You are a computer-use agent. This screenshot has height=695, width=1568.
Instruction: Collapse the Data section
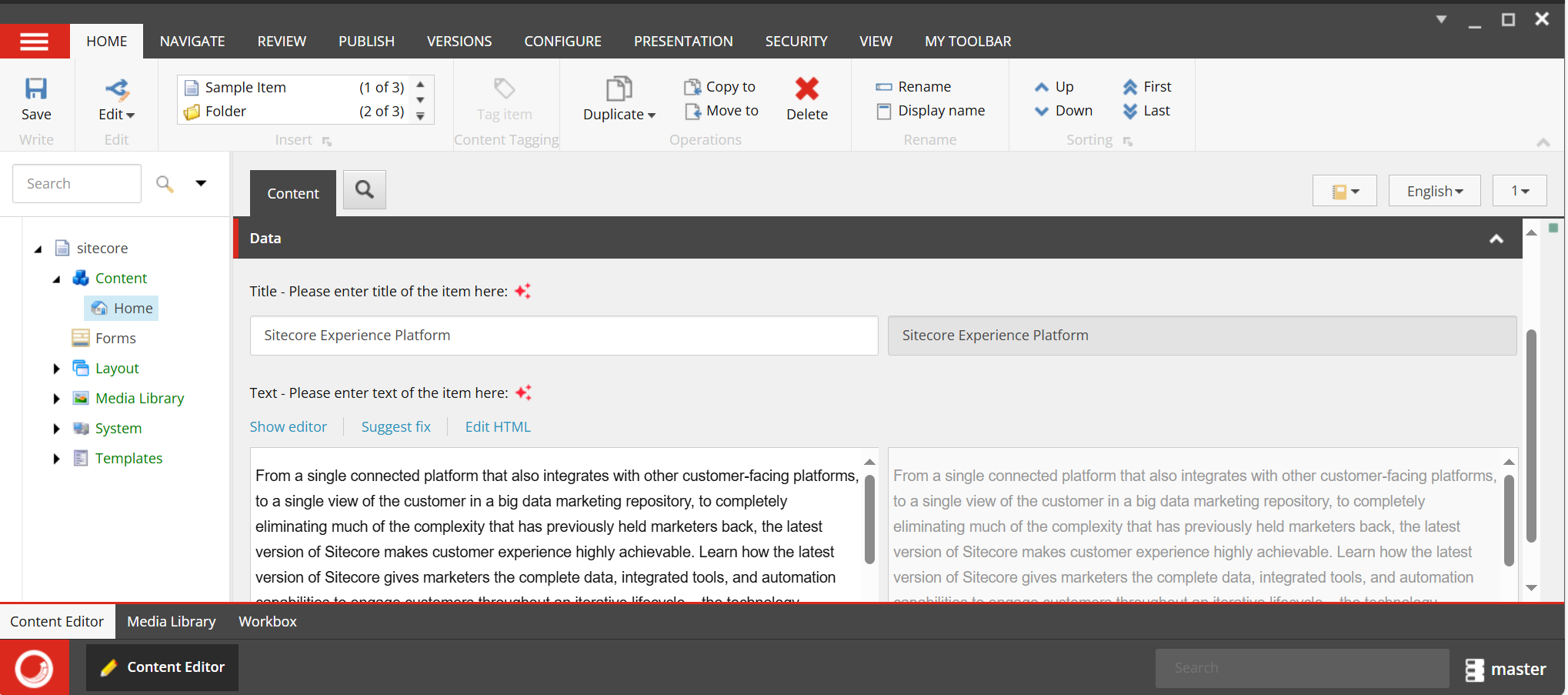click(x=1496, y=239)
